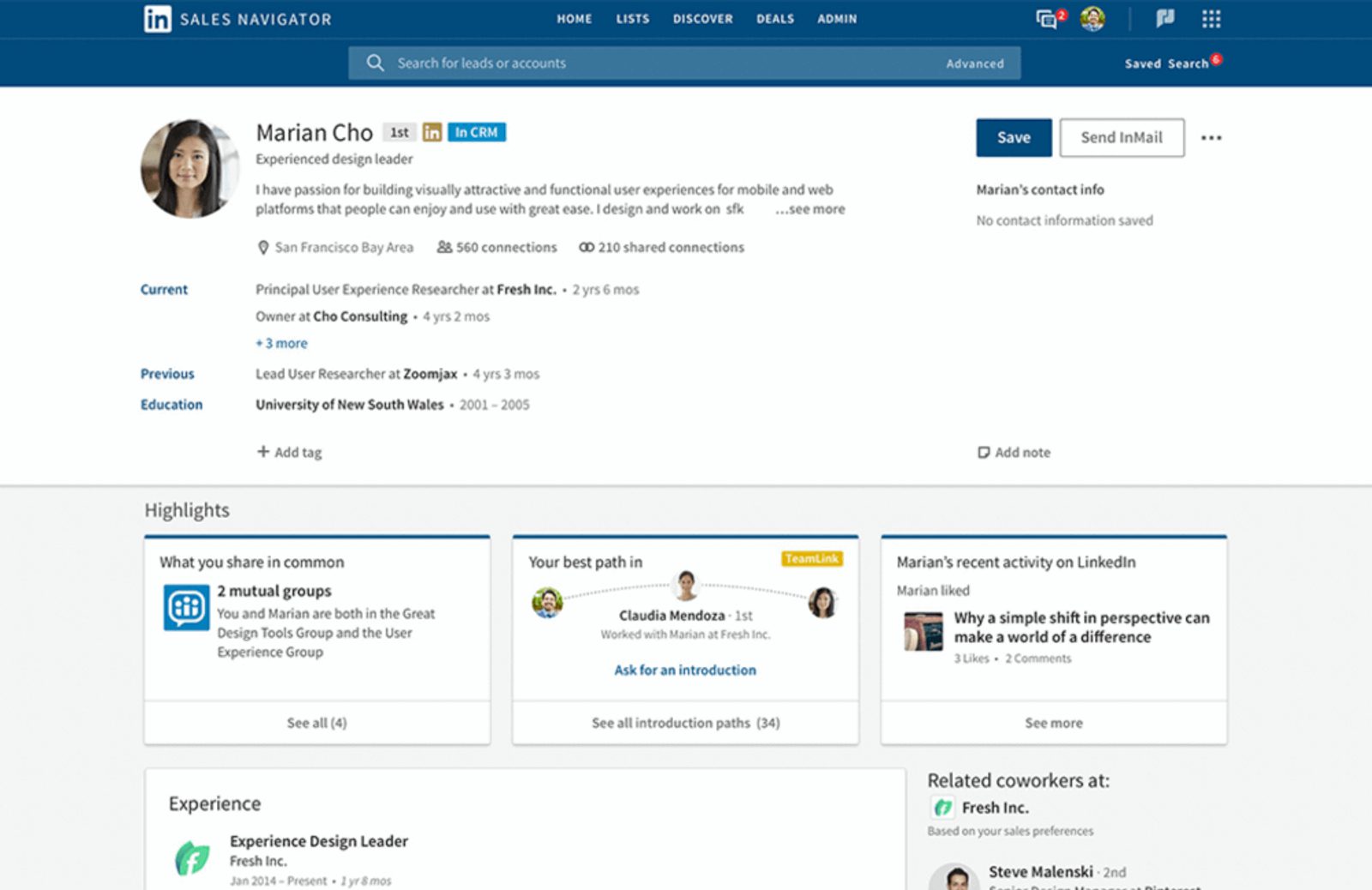
Task: Open the three-dot more actions menu
Action: 1211,137
